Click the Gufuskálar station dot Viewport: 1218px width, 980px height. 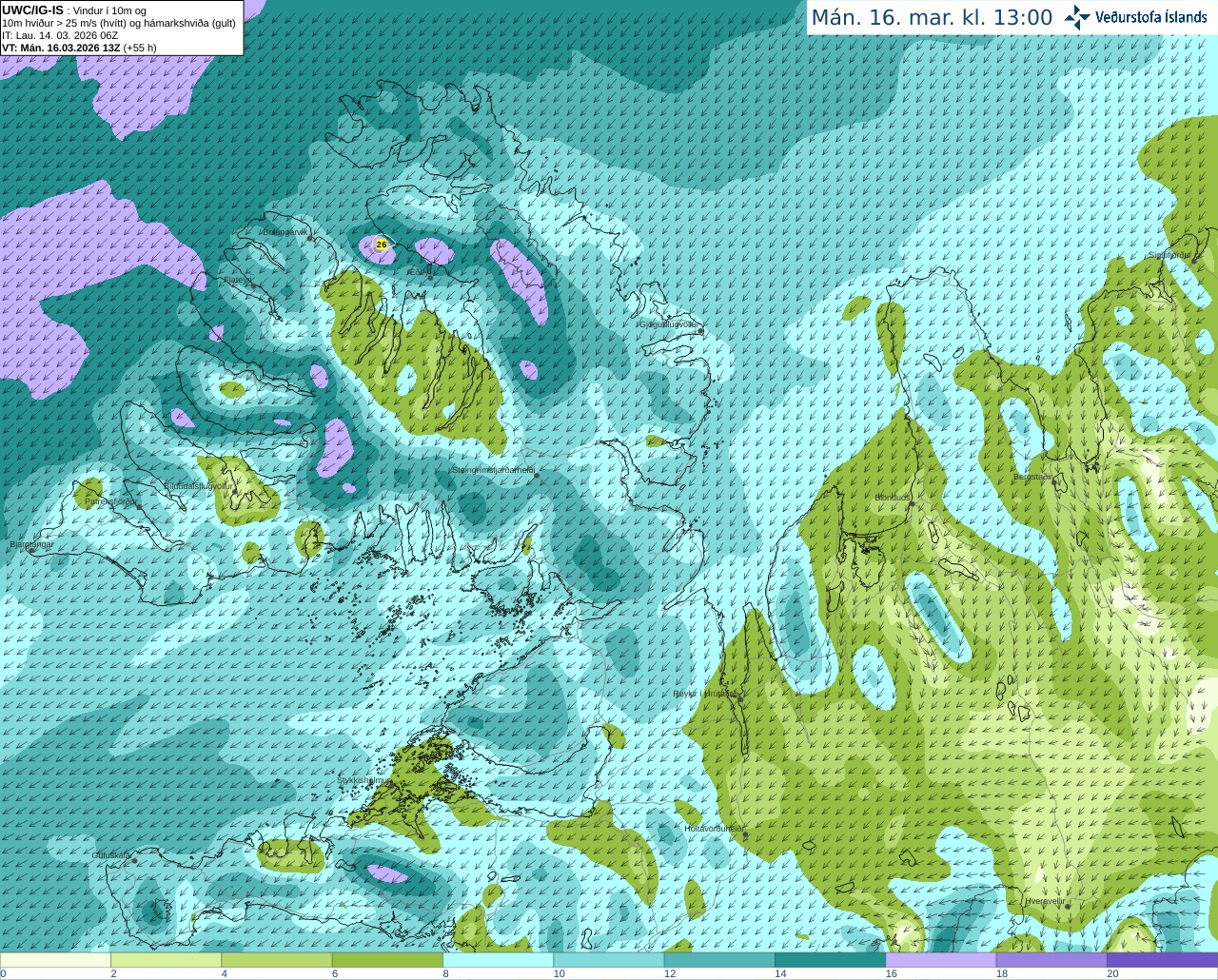click(135, 861)
